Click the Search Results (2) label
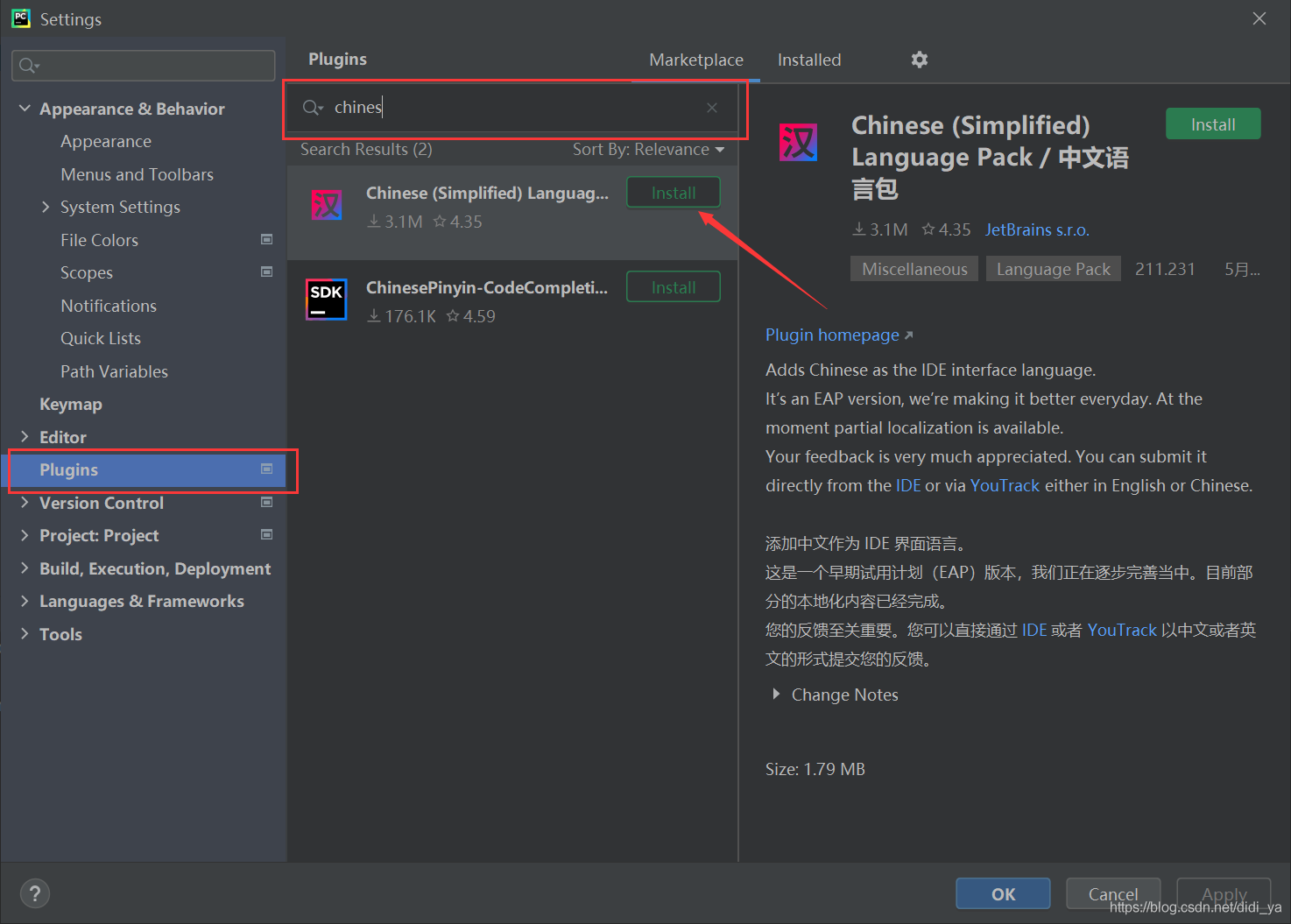 pyautogui.click(x=366, y=150)
